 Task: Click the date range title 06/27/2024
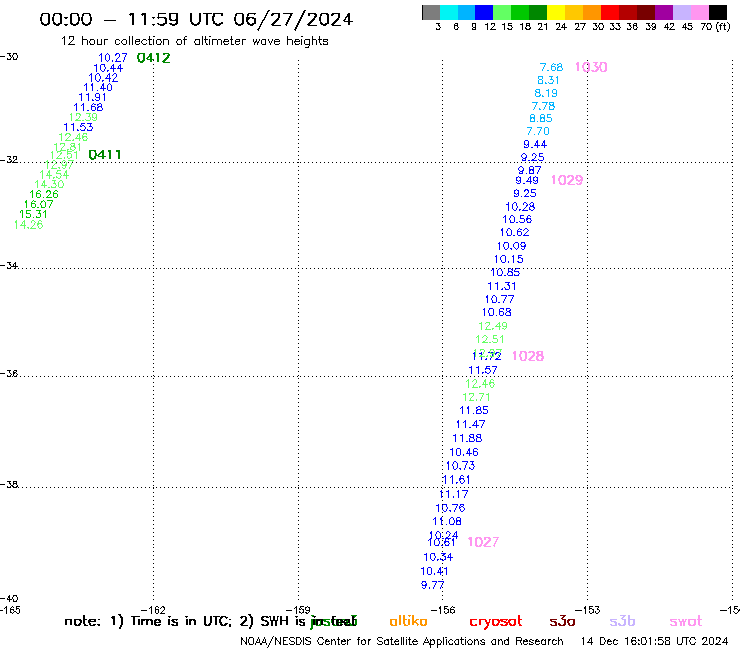[x=293, y=19]
